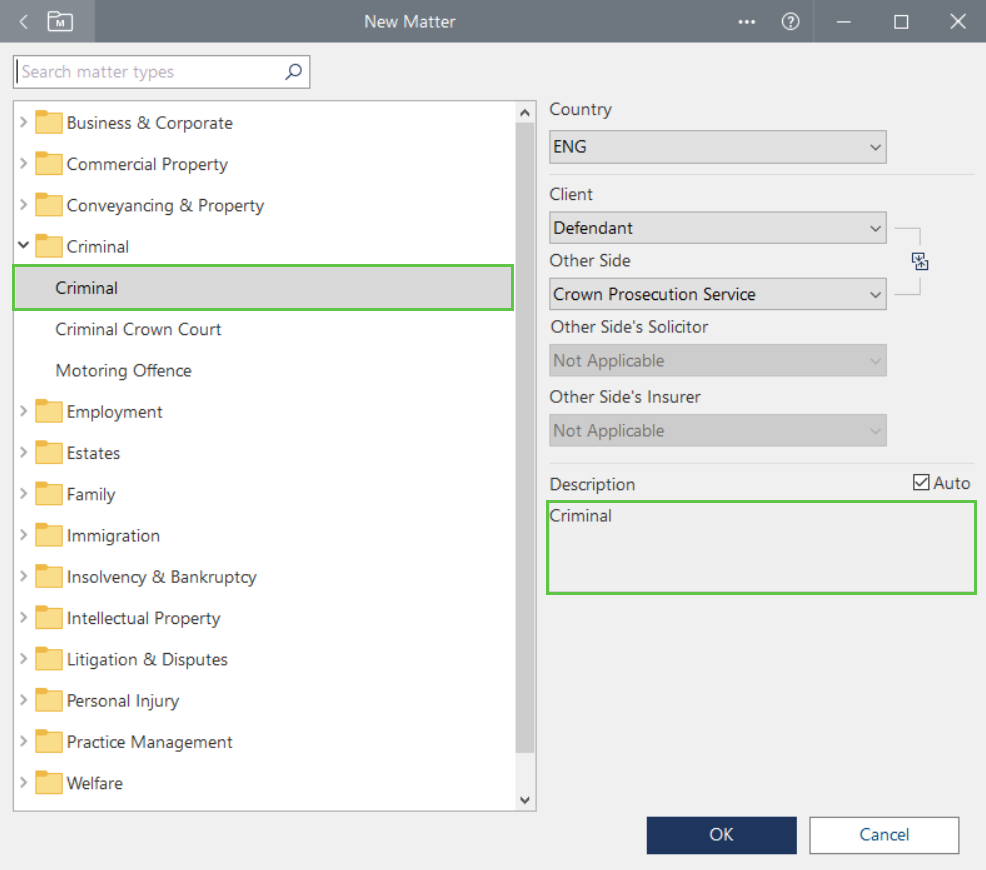Click the Immigration folder icon
This screenshot has width=986, height=870.
click(x=49, y=536)
